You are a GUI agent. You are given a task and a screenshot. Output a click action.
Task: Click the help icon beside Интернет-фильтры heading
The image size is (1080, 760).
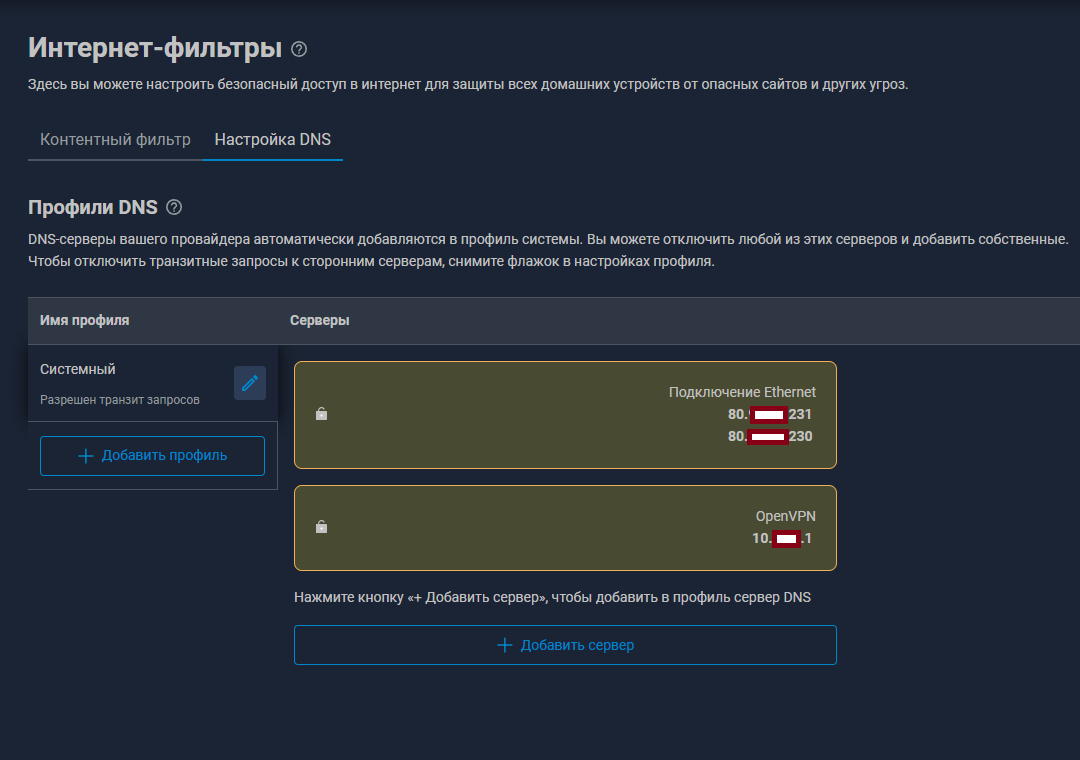coord(298,48)
